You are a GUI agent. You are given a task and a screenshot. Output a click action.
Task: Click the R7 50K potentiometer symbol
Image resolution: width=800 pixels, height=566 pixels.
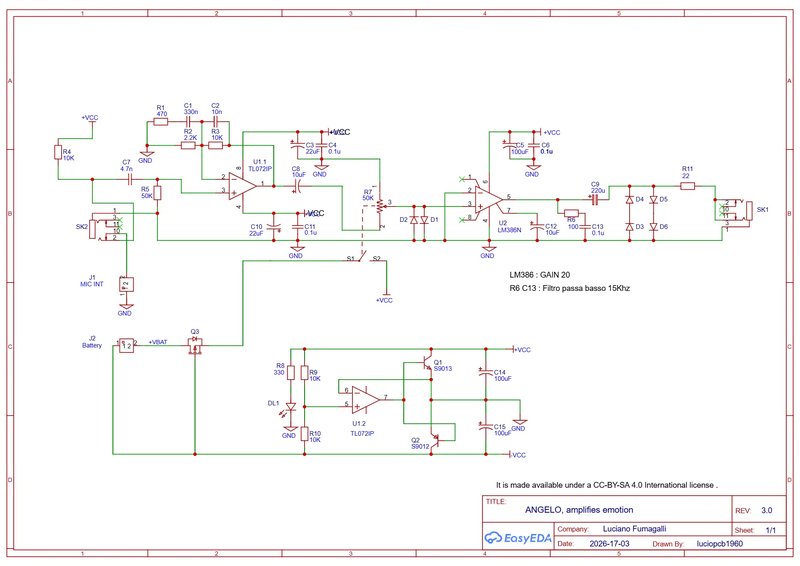click(379, 206)
